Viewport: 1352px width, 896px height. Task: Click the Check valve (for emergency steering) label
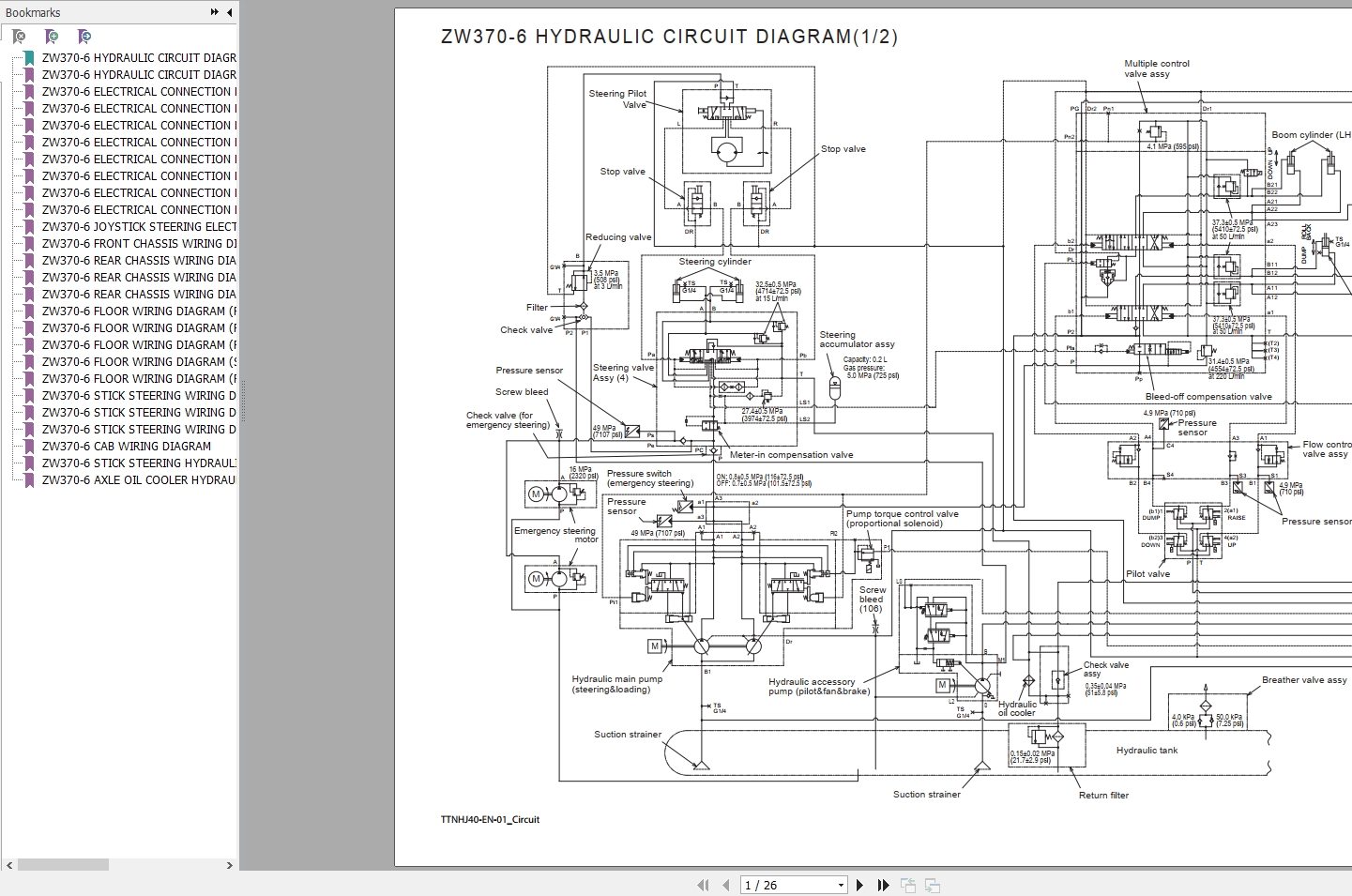coord(508,420)
